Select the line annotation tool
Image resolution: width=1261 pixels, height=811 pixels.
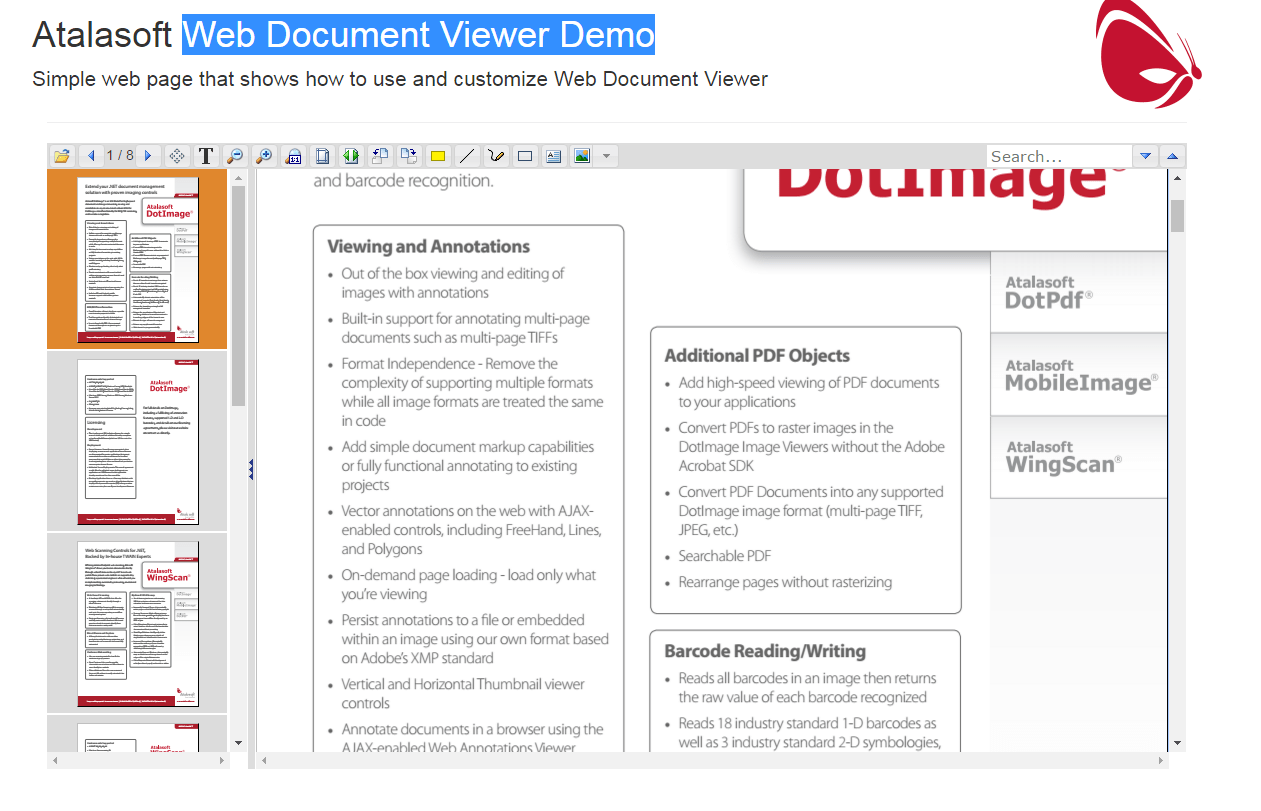466,156
